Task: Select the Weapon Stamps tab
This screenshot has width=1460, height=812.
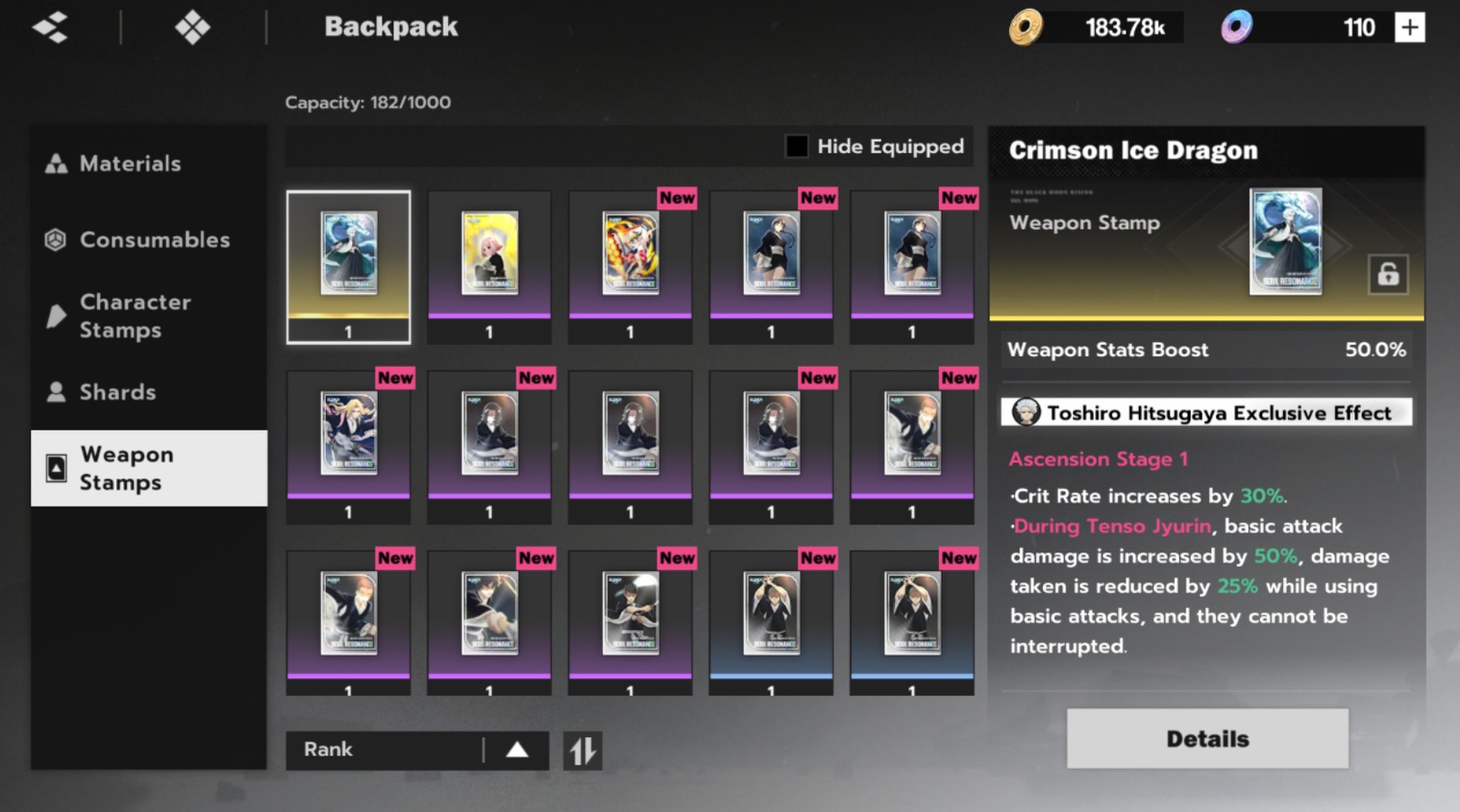Action: click(149, 468)
